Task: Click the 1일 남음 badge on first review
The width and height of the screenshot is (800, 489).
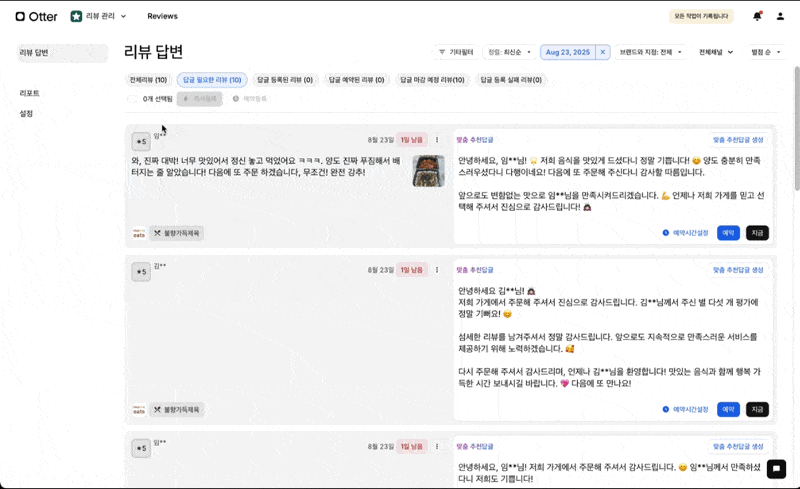Action: click(412, 140)
